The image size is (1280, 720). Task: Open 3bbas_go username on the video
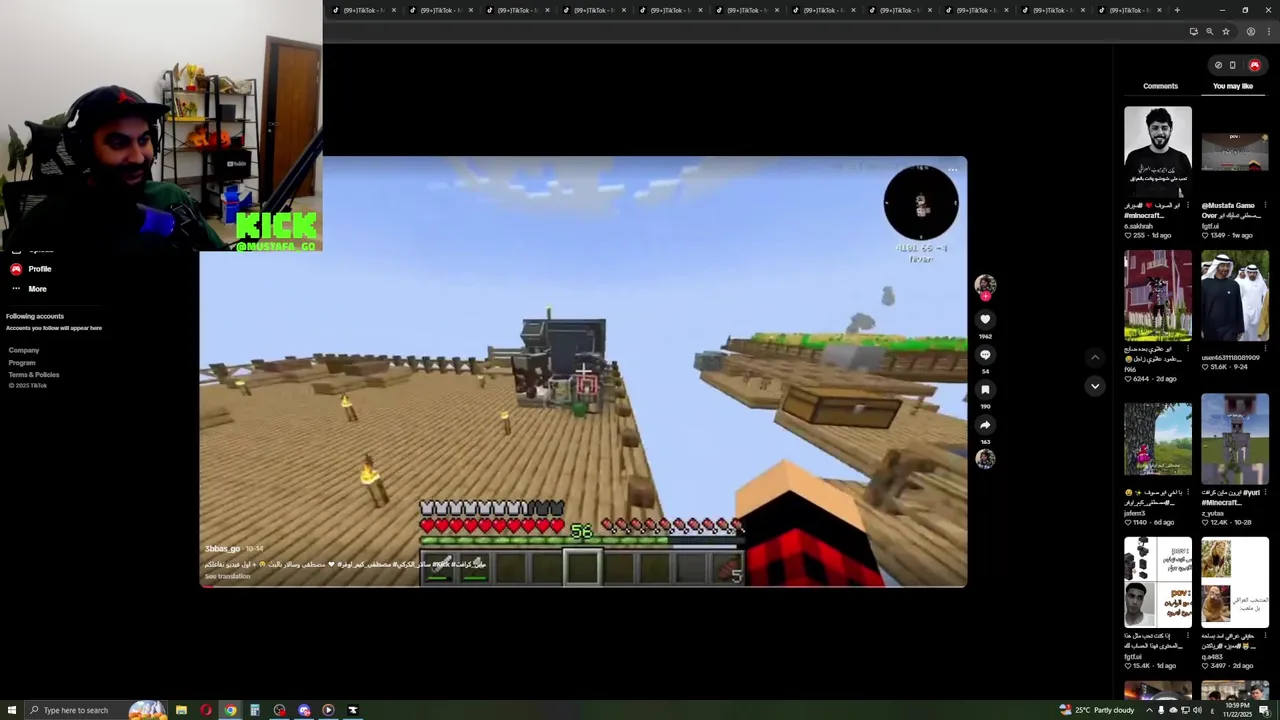(x=222, y=548)
